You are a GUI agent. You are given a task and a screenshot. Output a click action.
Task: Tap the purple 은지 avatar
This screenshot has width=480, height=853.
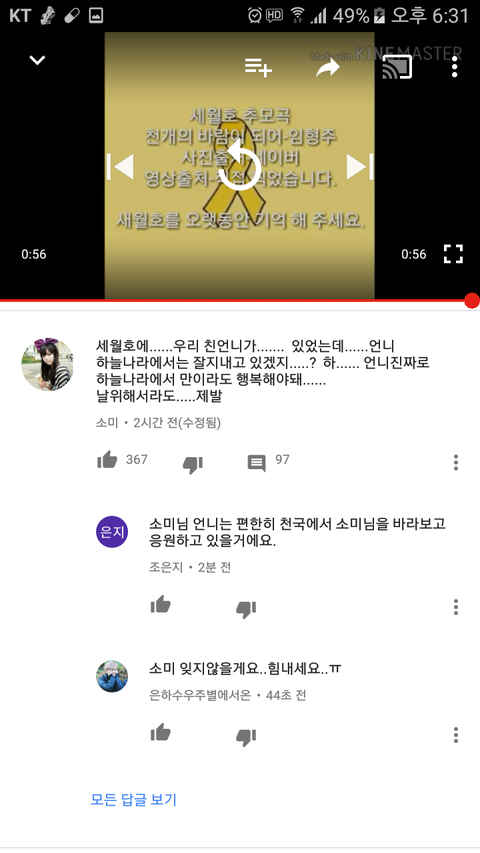(x=112, y=531)
